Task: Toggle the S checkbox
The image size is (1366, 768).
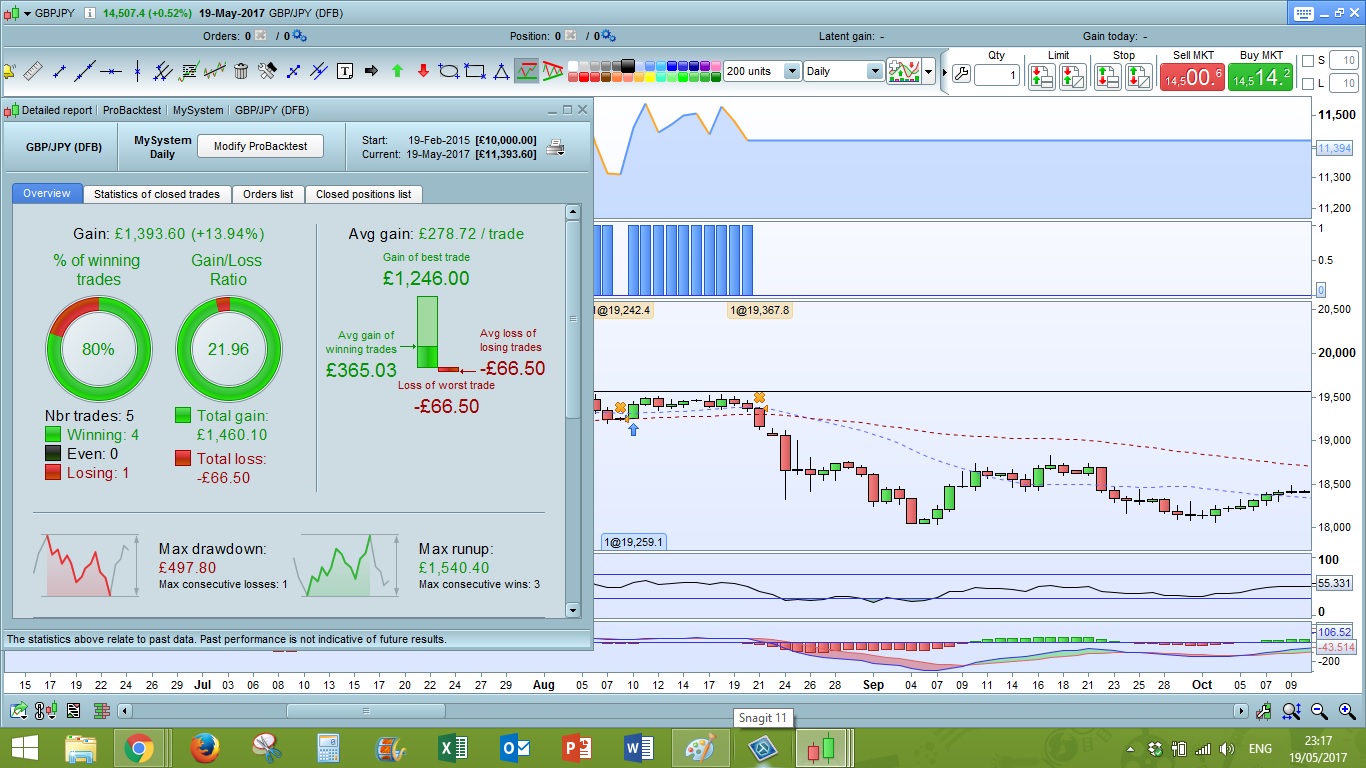Action: point(1308,61)
